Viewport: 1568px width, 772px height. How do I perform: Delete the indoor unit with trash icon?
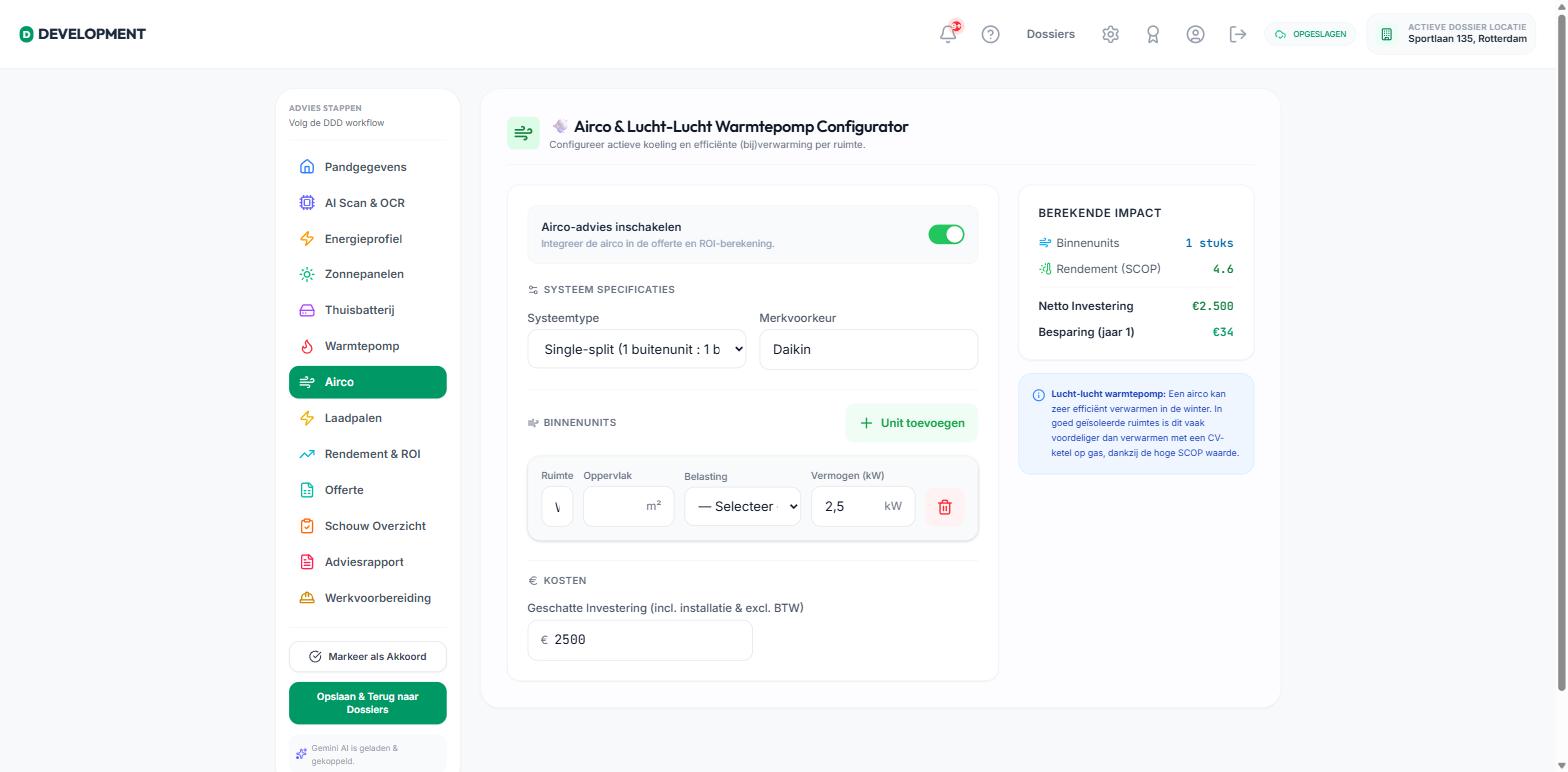pos(945,507)
